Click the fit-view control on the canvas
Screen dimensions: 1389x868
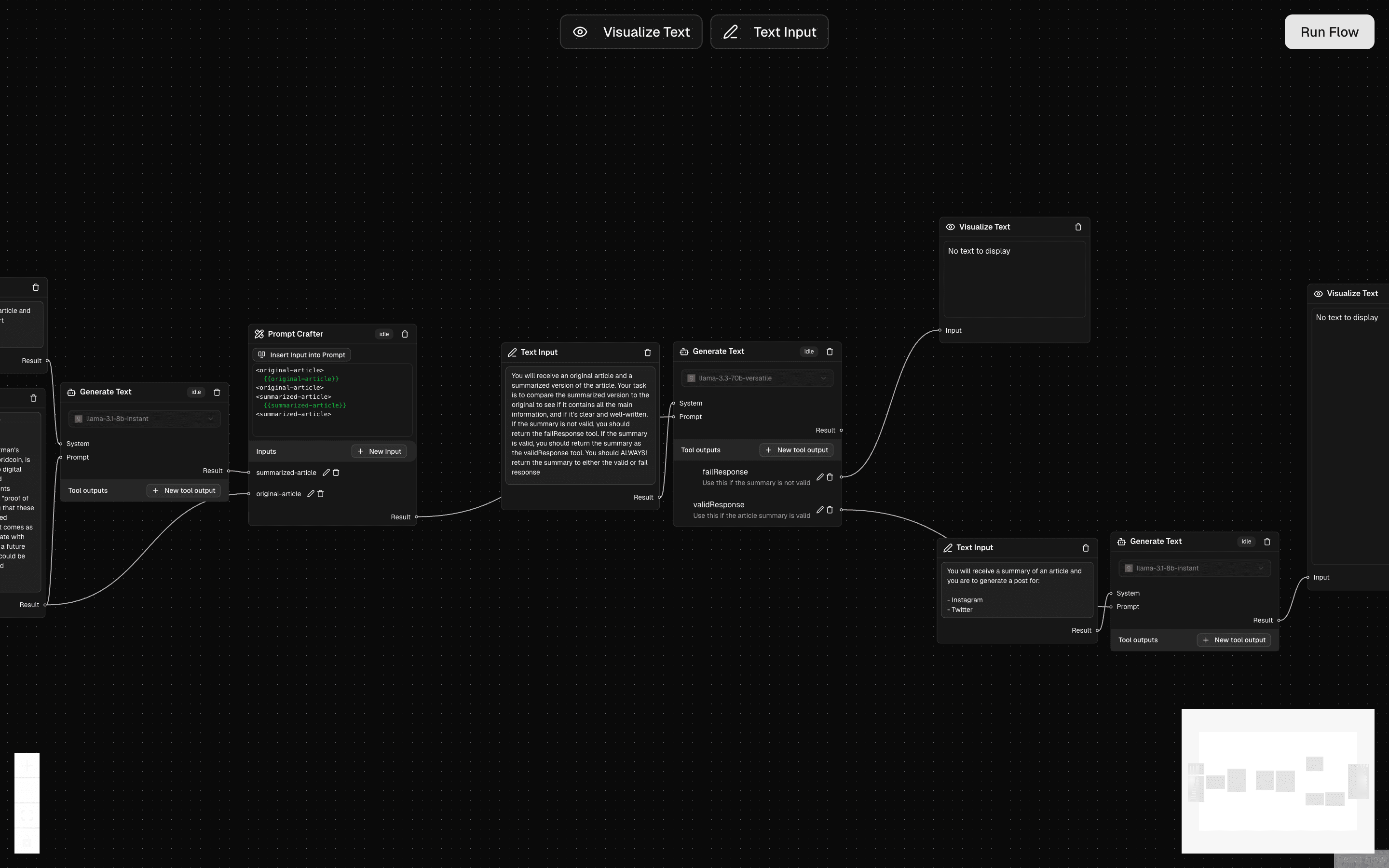click(x=27, y=814)
